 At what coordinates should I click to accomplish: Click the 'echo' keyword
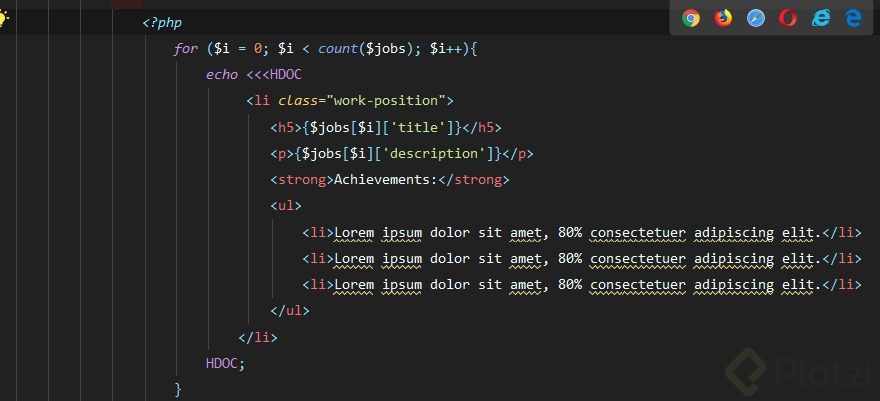click(222, 75)
